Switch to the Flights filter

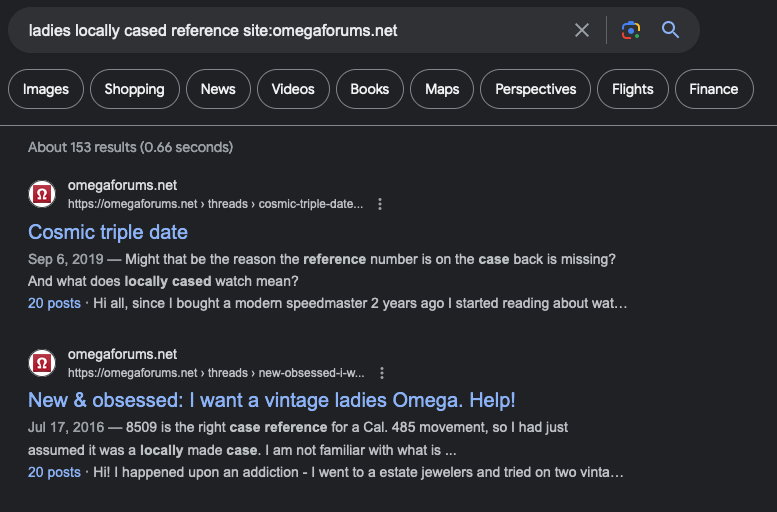click(x=632, y=89)
